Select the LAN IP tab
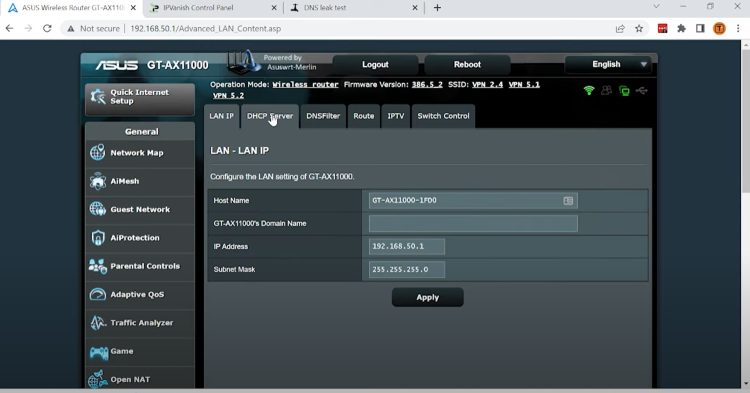750x393 pixels. click(x=221, y=116)
